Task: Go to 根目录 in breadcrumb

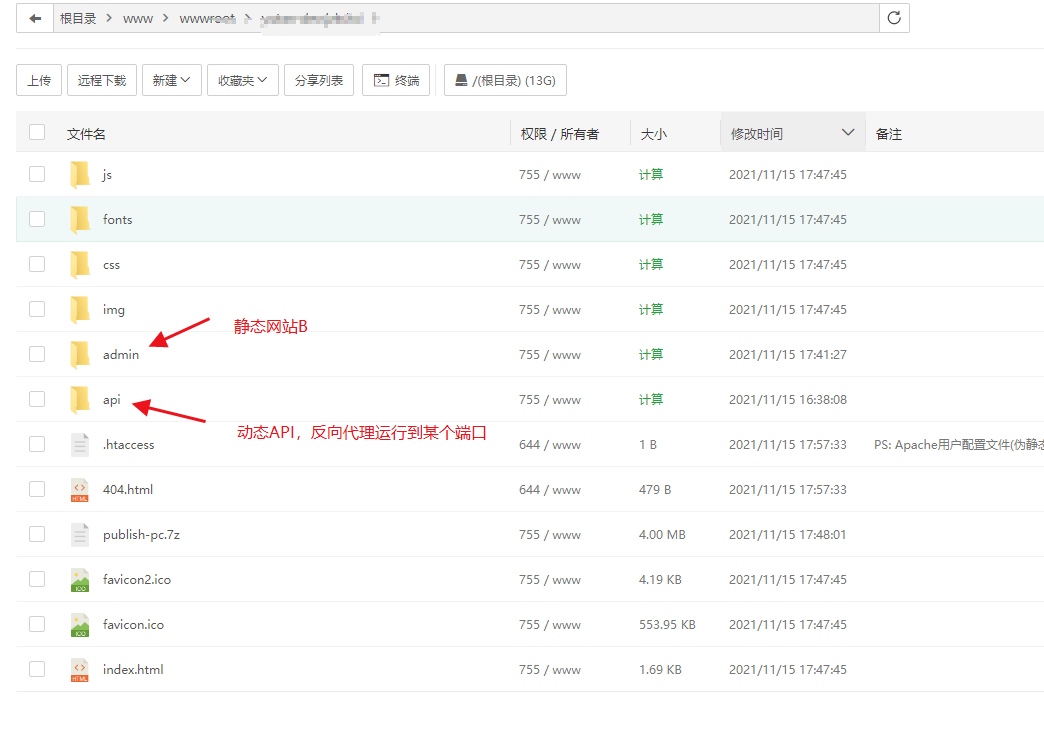Action: click(78, 19)
